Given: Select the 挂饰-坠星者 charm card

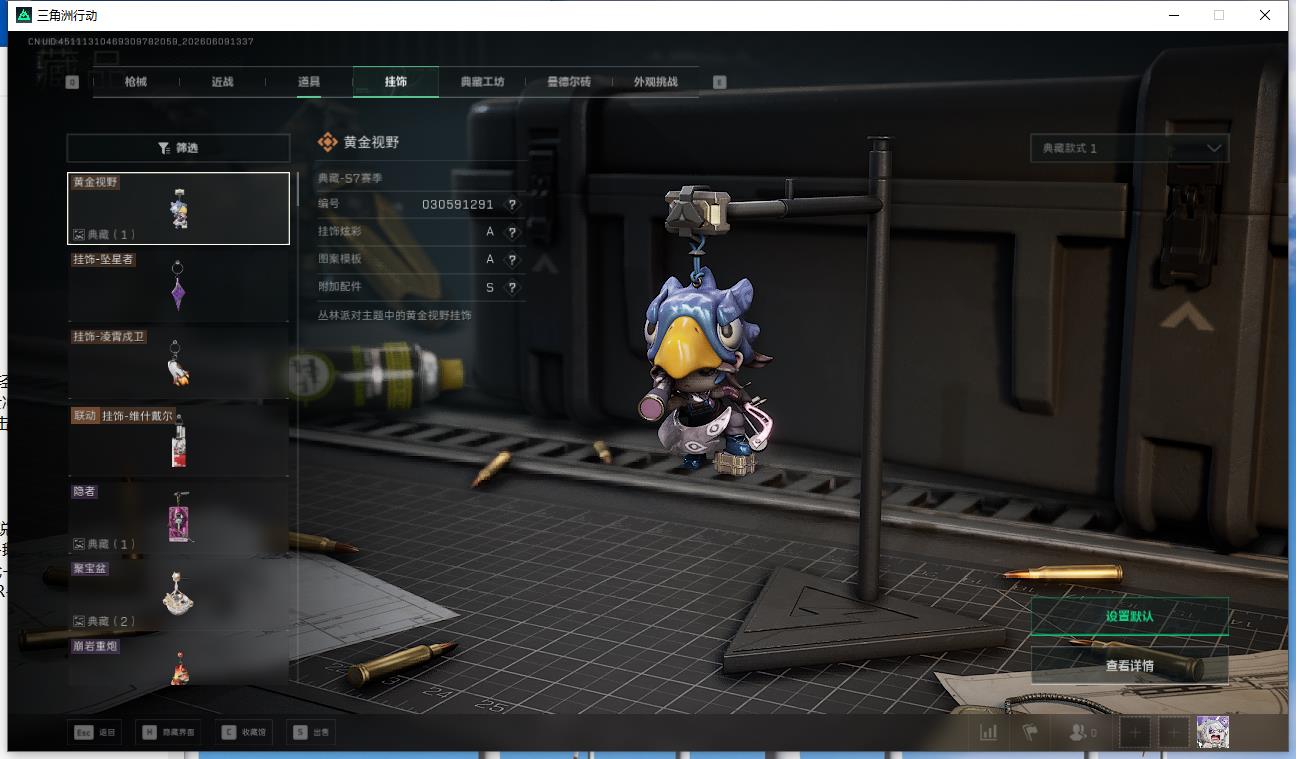Looking at the screenshot, I should (x=178, y=286).
